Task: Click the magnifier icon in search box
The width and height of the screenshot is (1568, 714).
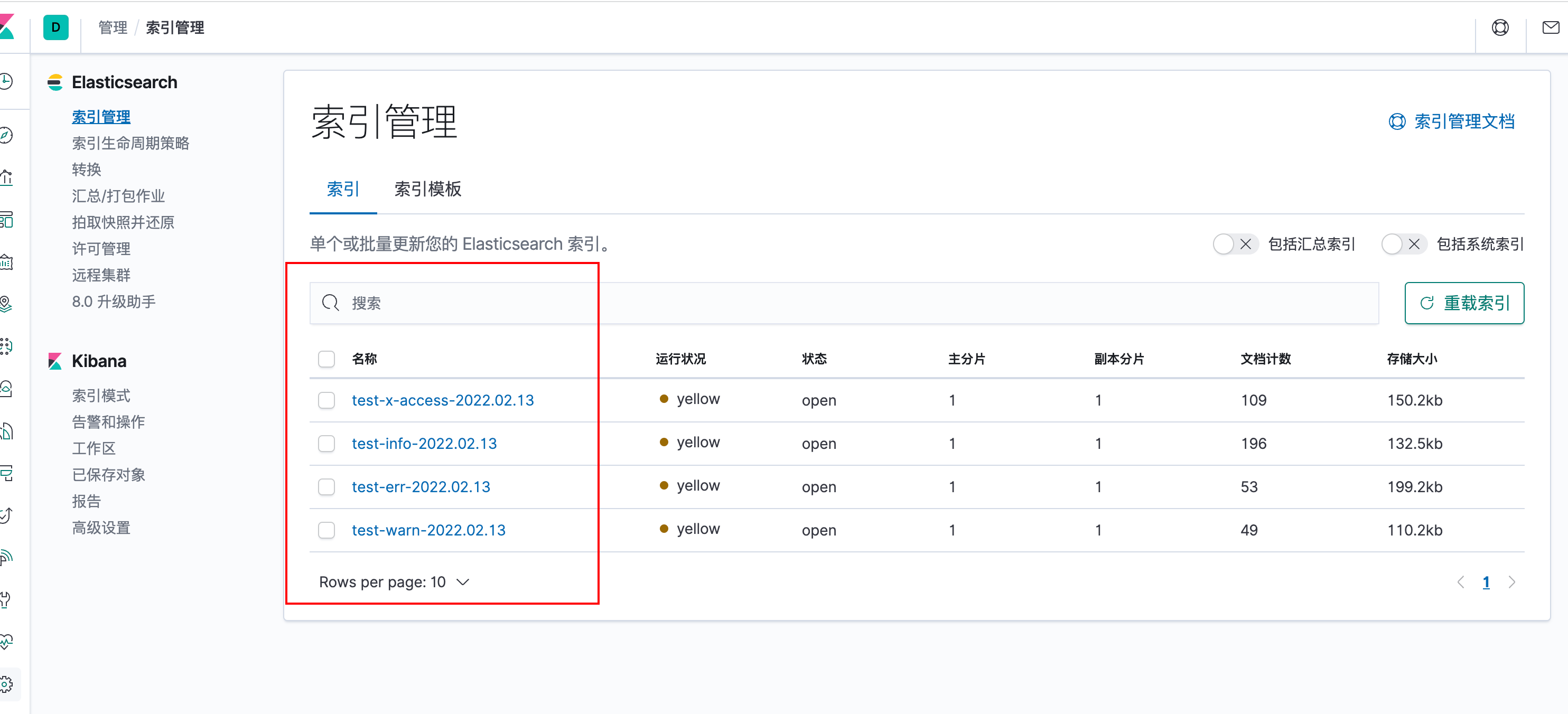Action: [x=330, y=303]
